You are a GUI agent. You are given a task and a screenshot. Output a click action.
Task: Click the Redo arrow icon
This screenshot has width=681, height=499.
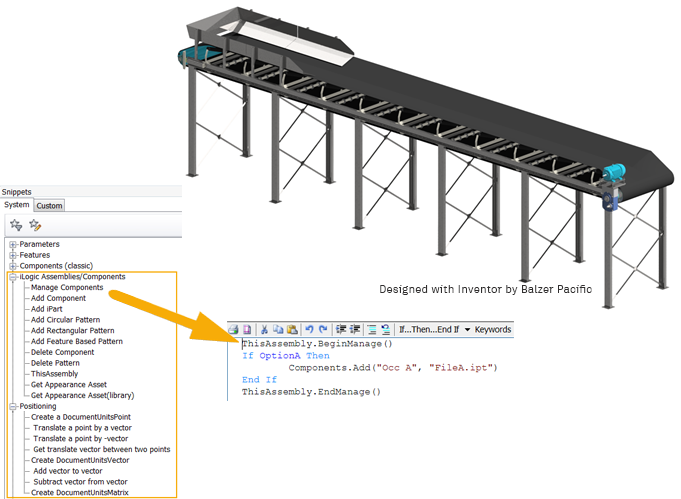[323, 330]
